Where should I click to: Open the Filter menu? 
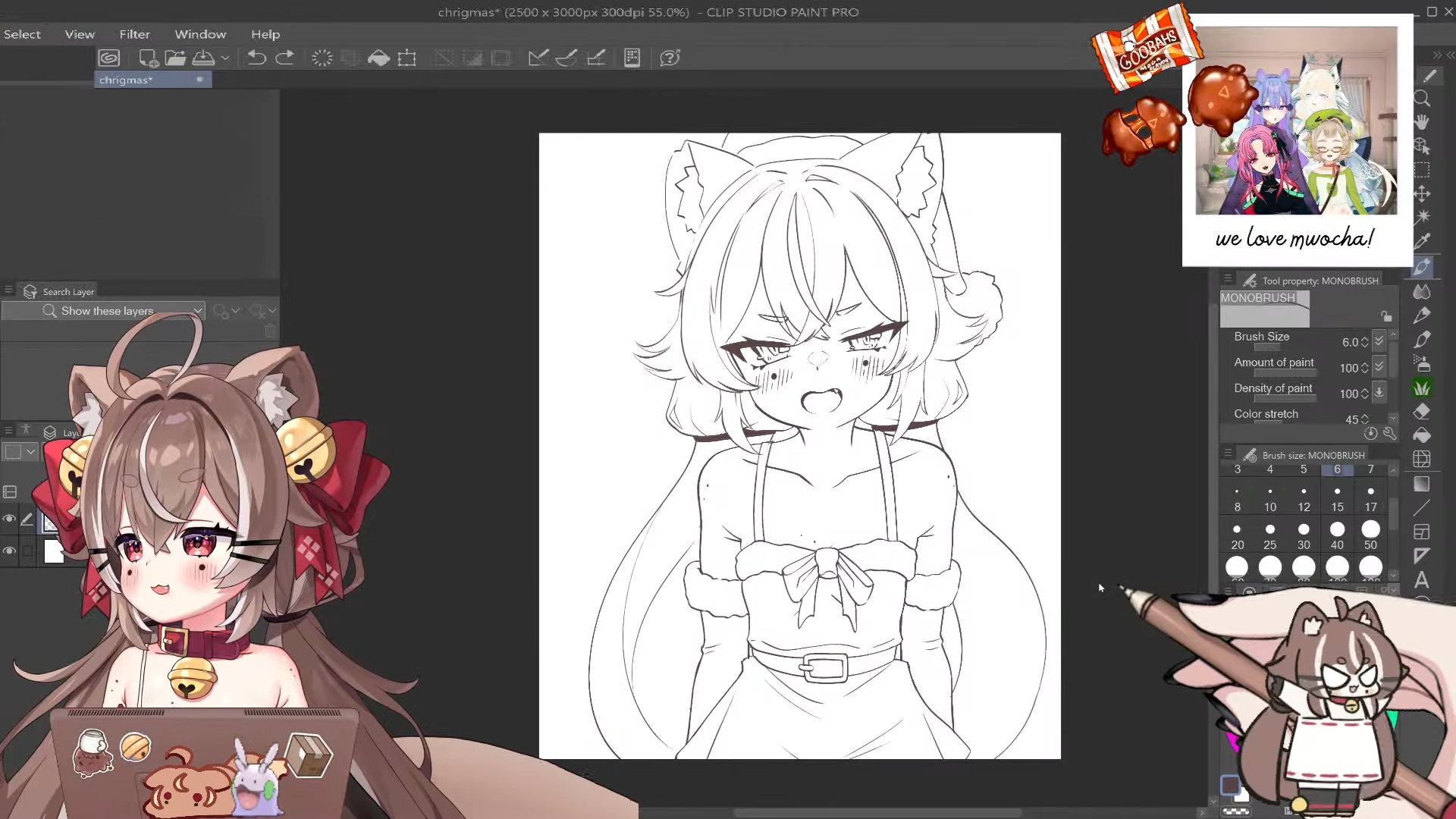coord(134,34)
